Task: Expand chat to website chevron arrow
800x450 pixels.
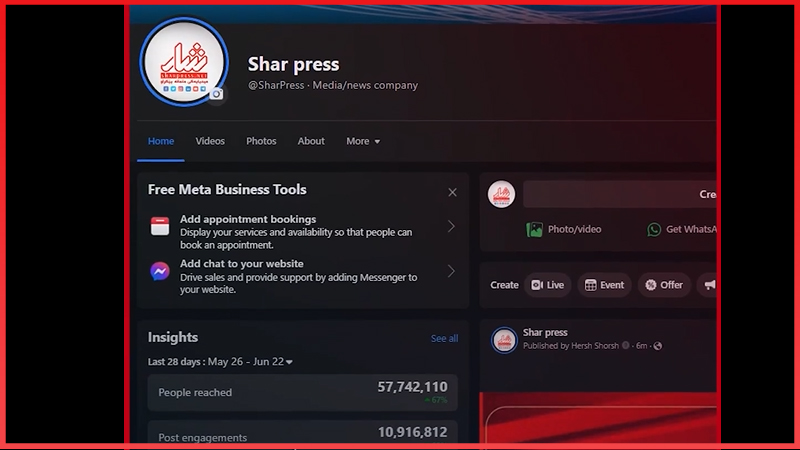Action: [451, 271]
